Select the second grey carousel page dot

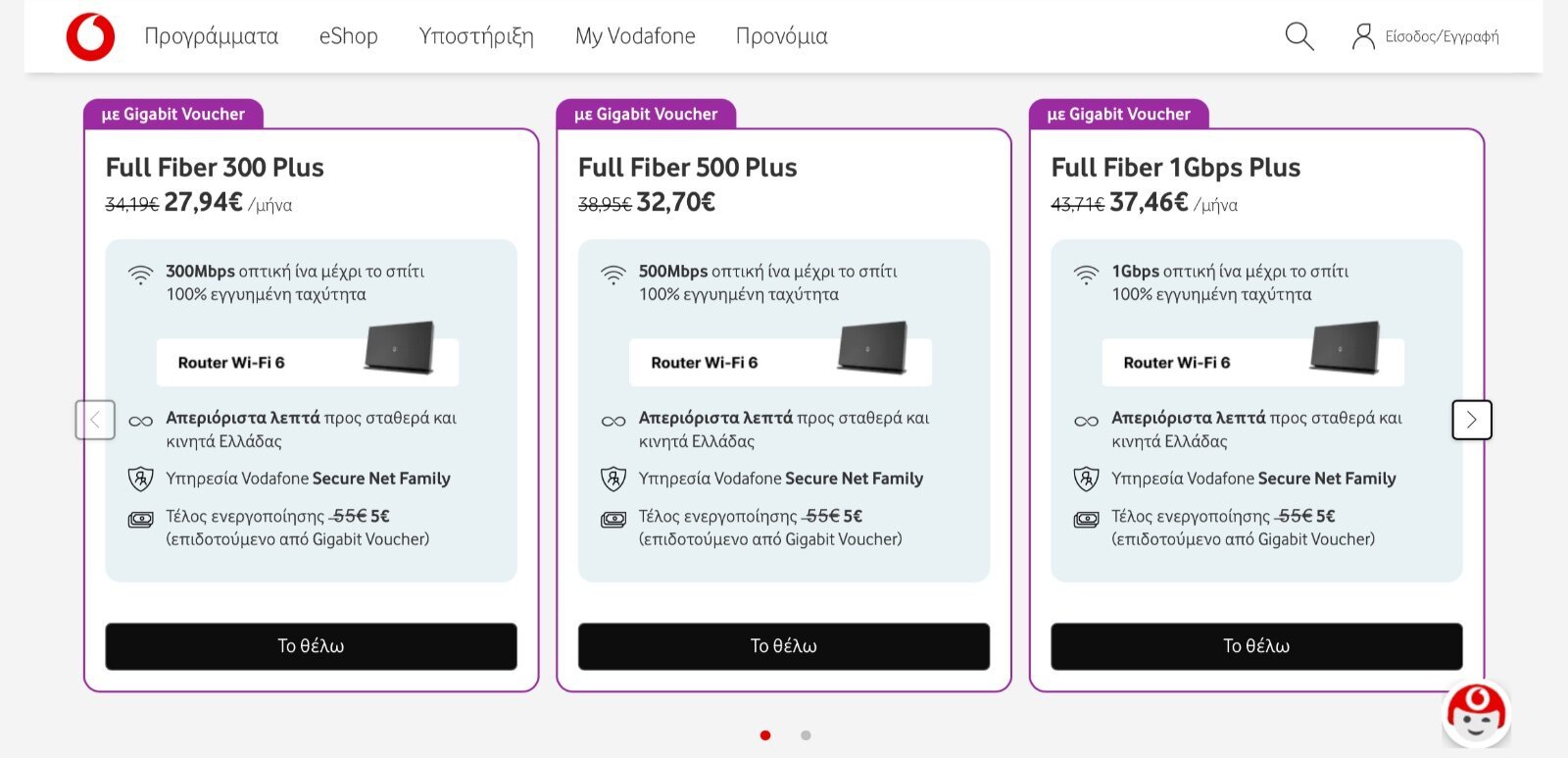point(806,735)
